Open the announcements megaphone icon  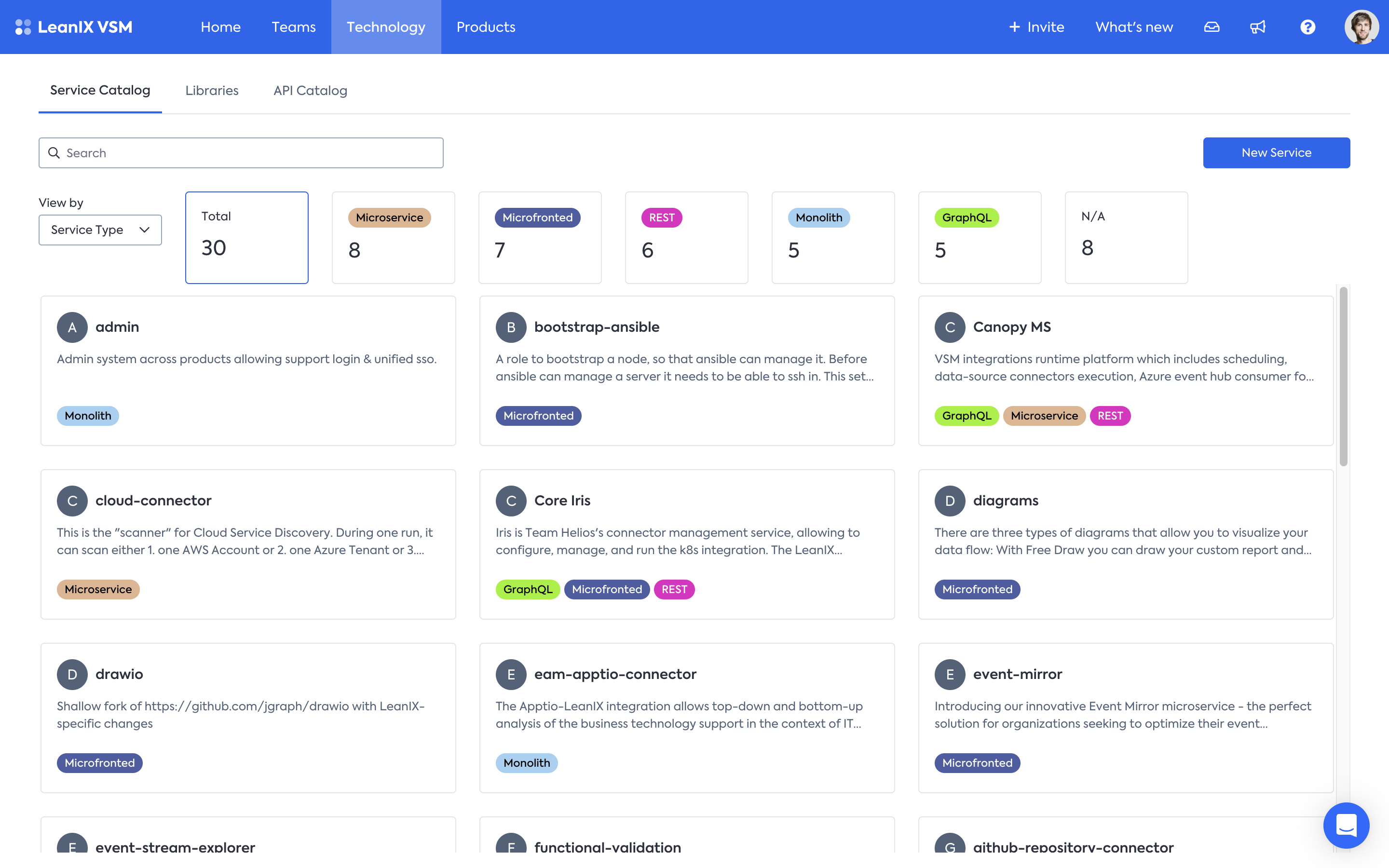(x=1257, y=27)
